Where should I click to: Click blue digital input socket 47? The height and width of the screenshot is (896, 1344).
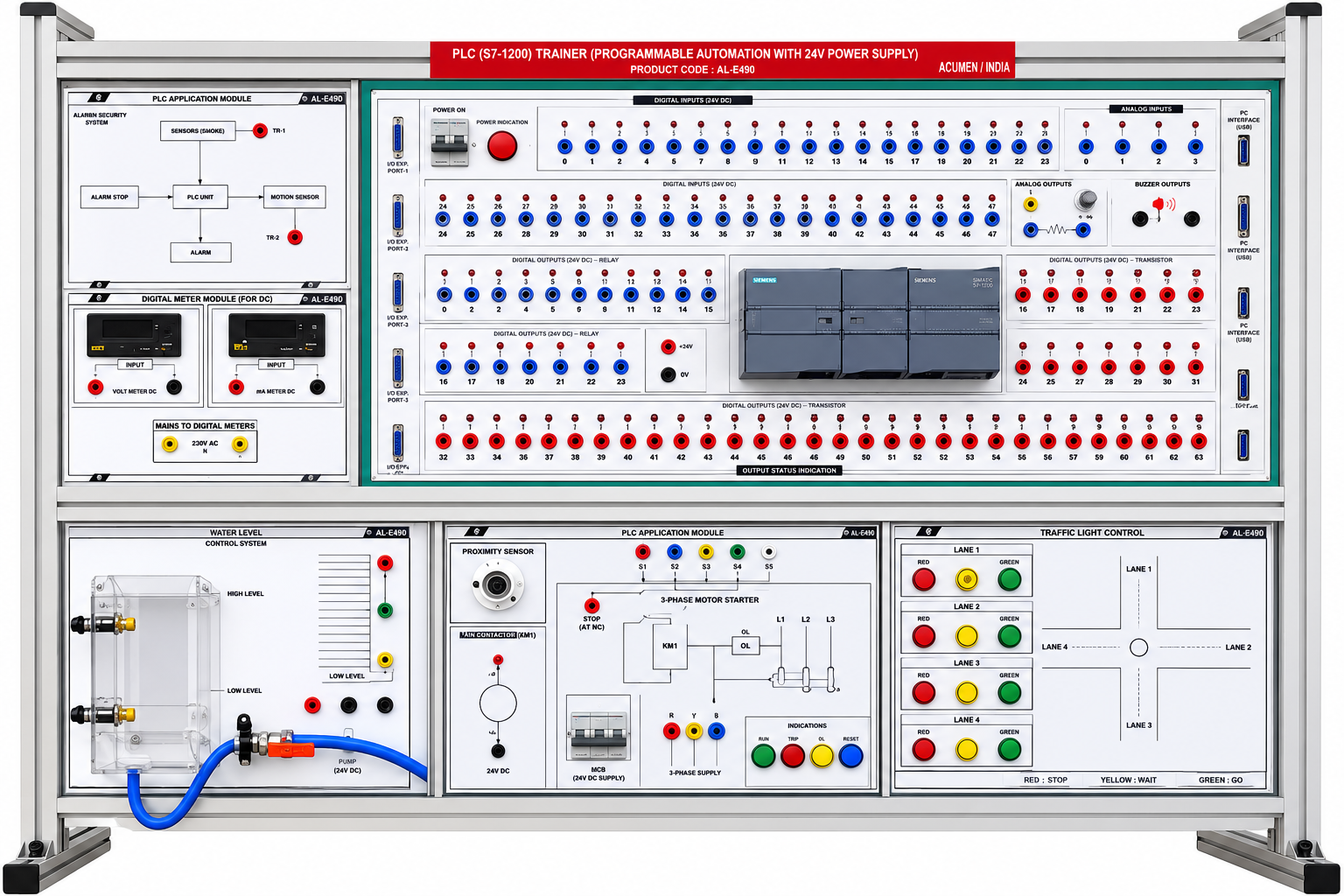point(992,219)
